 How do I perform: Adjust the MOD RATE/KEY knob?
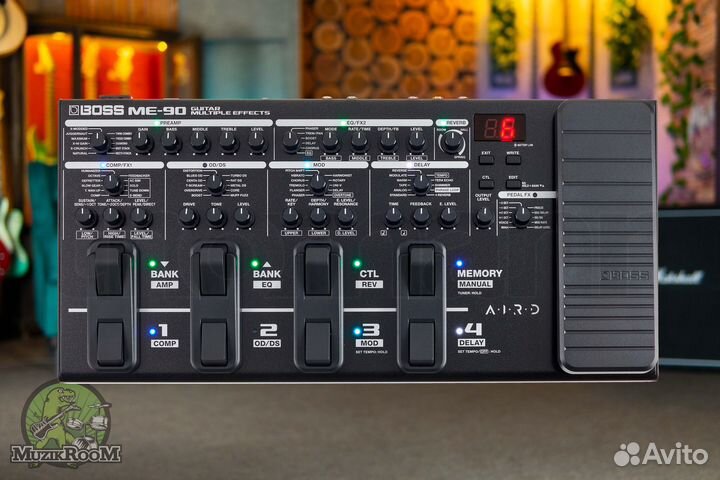click(x=291, y=217)
